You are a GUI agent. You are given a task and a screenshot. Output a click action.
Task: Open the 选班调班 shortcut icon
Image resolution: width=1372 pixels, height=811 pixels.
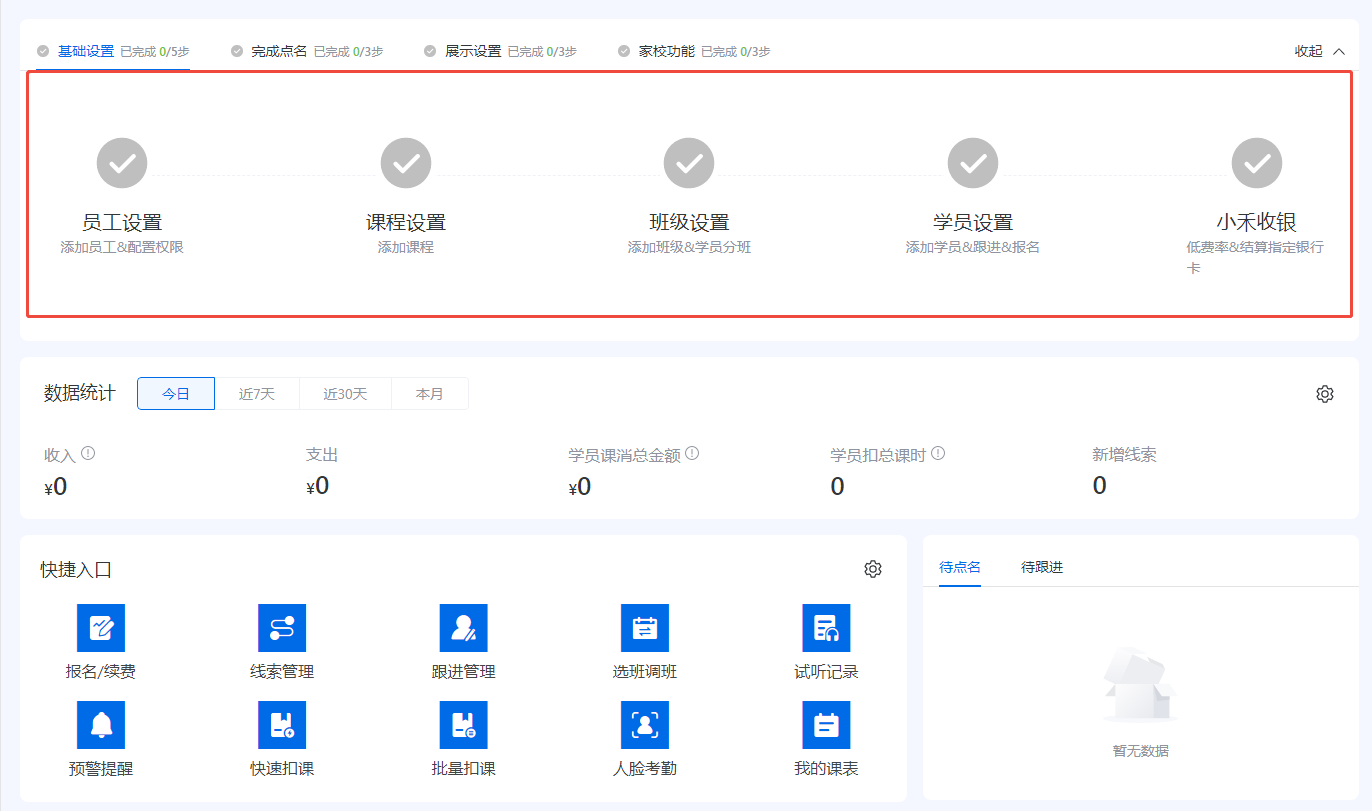click(645, 628)
